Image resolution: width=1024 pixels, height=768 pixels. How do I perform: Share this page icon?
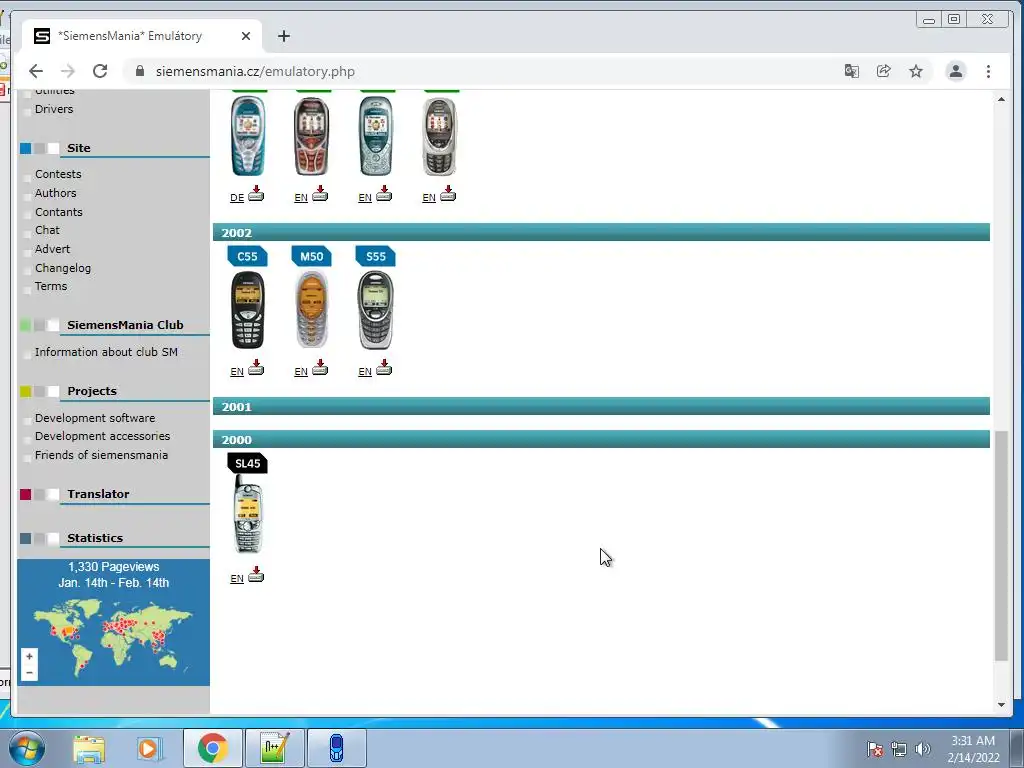[x=884, y=71]
